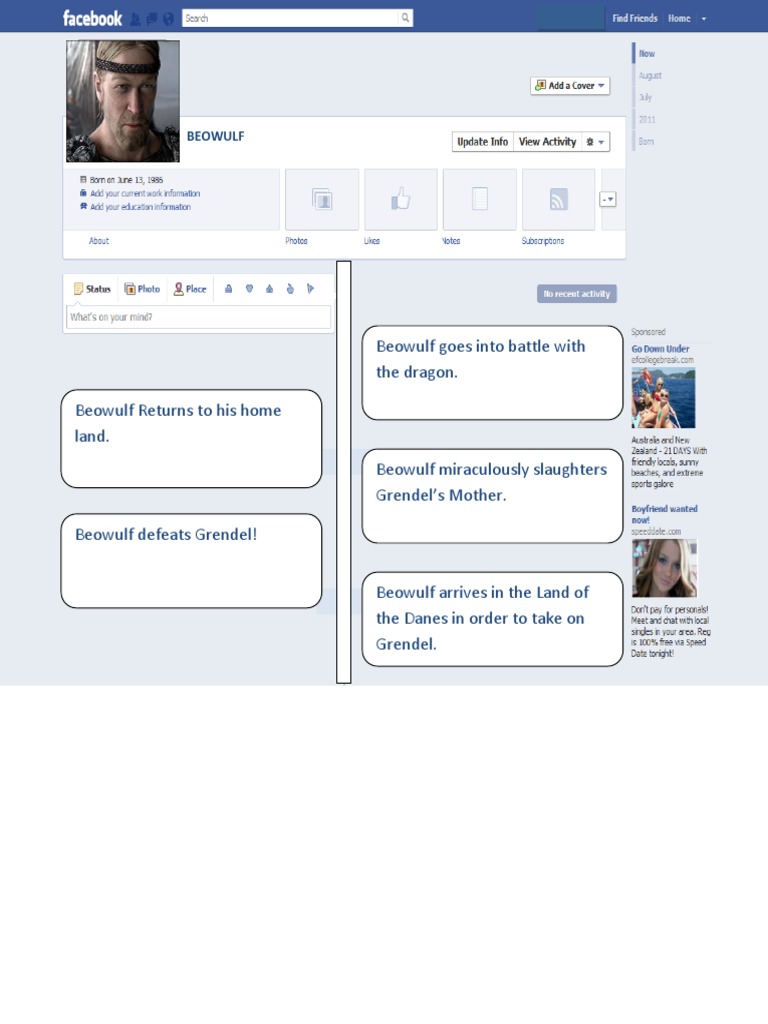The image size is (768, 1024).
Task: Click the 'Beowulf defeats Grendel!' post
Action: (x=191, y=561)
